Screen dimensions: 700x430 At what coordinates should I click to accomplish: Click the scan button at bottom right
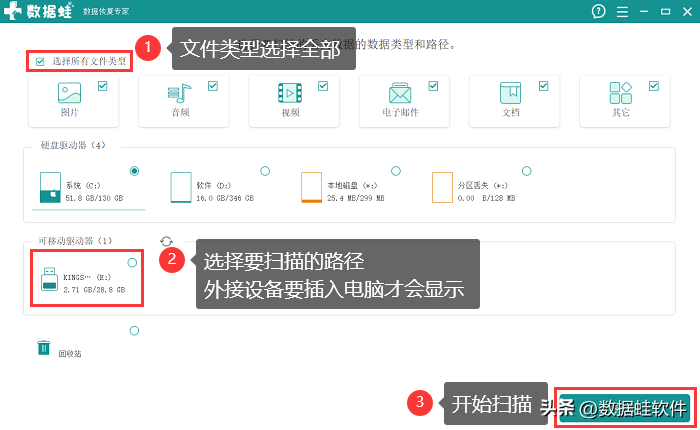[x=624, y=406]
